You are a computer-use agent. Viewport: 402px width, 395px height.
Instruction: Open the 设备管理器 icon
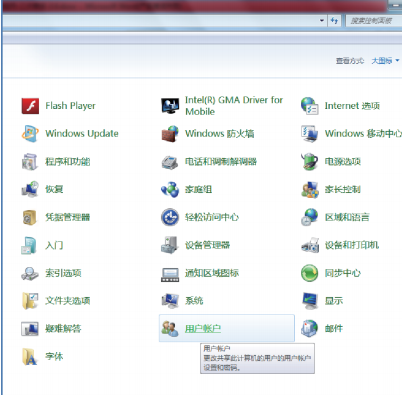170,245
